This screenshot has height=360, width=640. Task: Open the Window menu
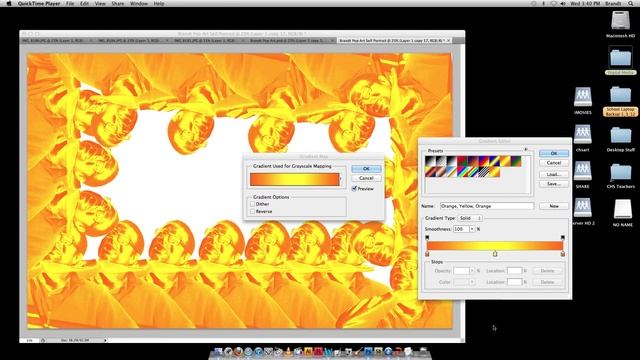(139, 3)
